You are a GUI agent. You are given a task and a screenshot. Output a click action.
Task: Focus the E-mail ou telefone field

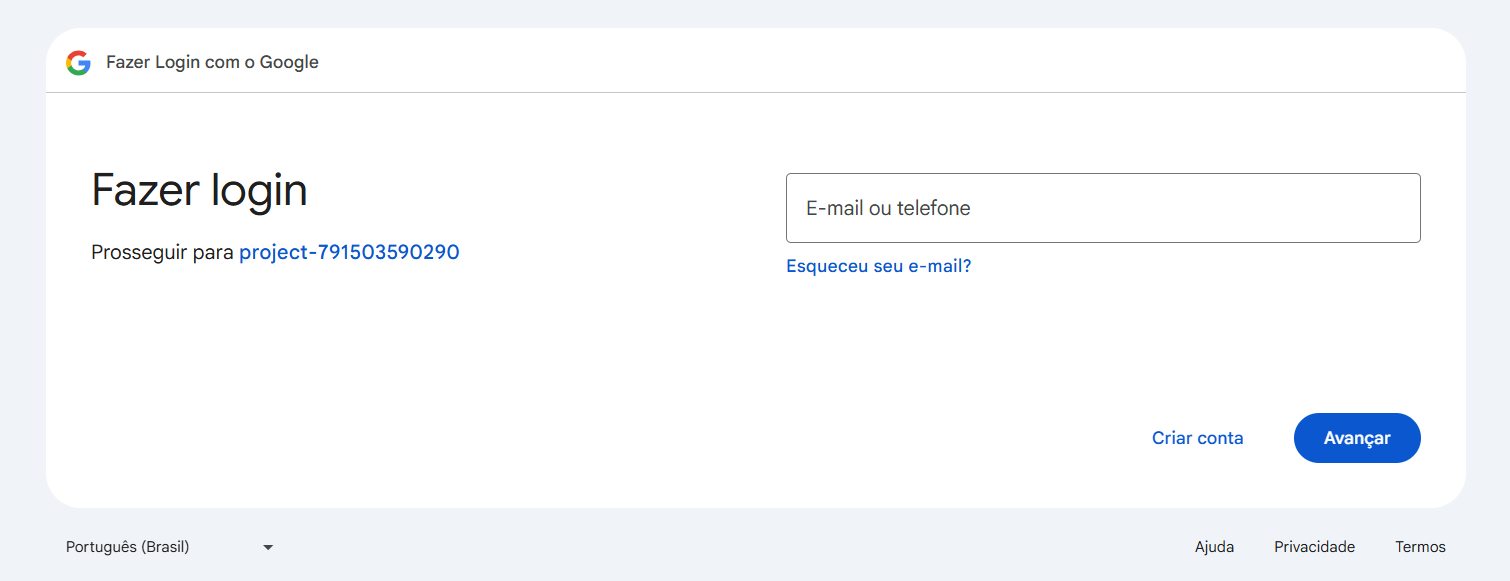[1103, 208]
